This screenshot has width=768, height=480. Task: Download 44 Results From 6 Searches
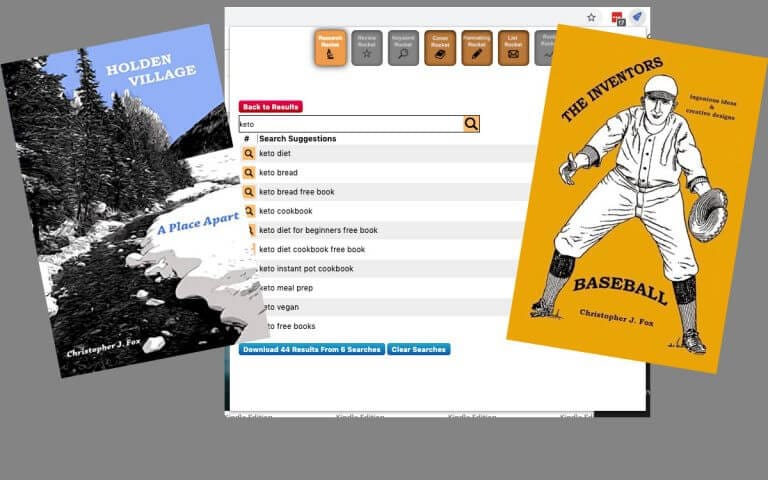click(x=312, y=349)
